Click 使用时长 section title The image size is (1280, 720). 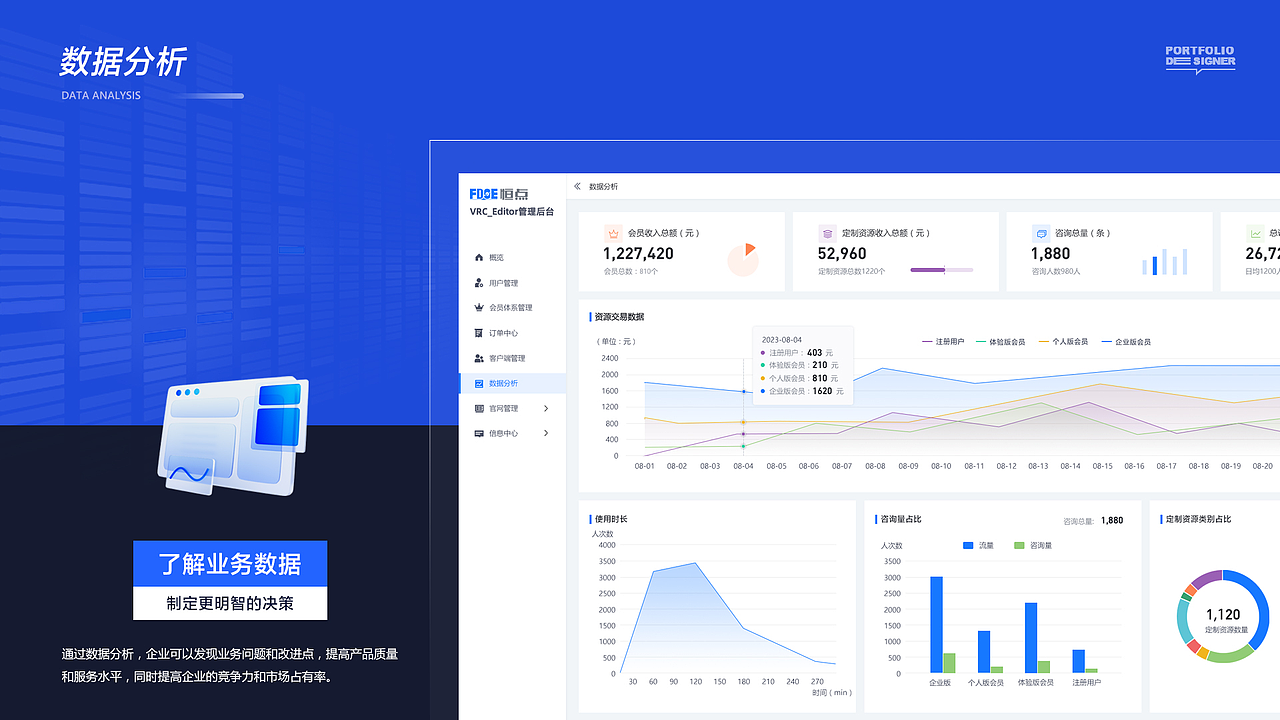(611, 519)
